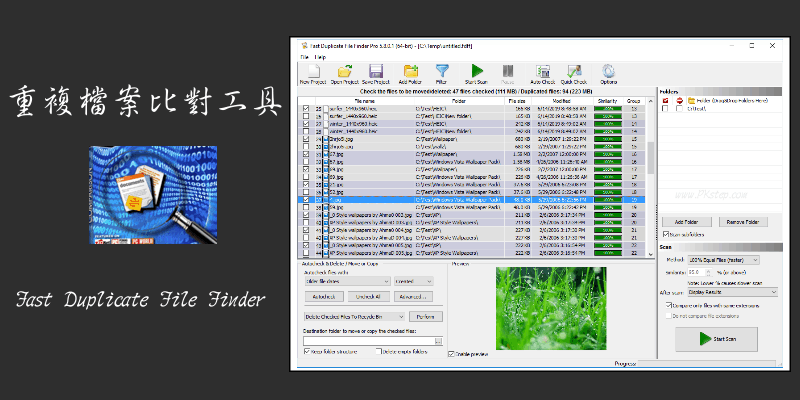Viewport: 800px width, 400px height.
Task: Click the Autocheck button
Action: pyautogui.click(x=324, y=296)
